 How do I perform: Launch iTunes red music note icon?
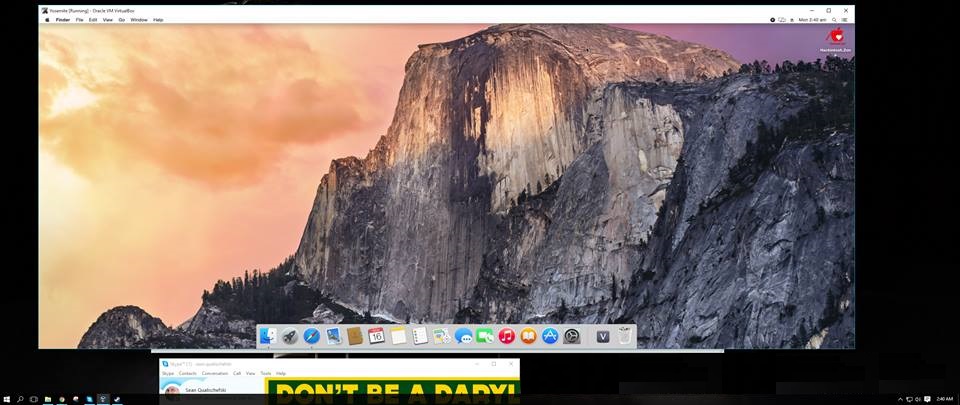pos(506,336)
